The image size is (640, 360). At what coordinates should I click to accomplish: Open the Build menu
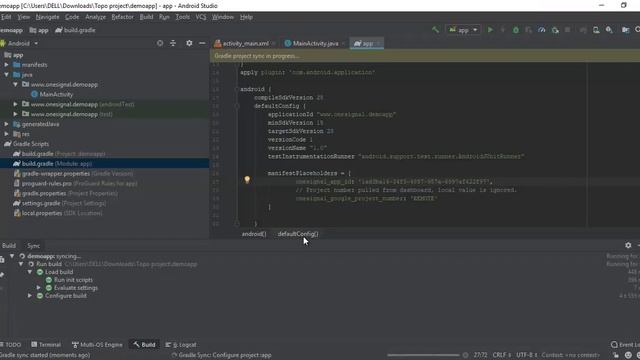[x=146, y=17]
